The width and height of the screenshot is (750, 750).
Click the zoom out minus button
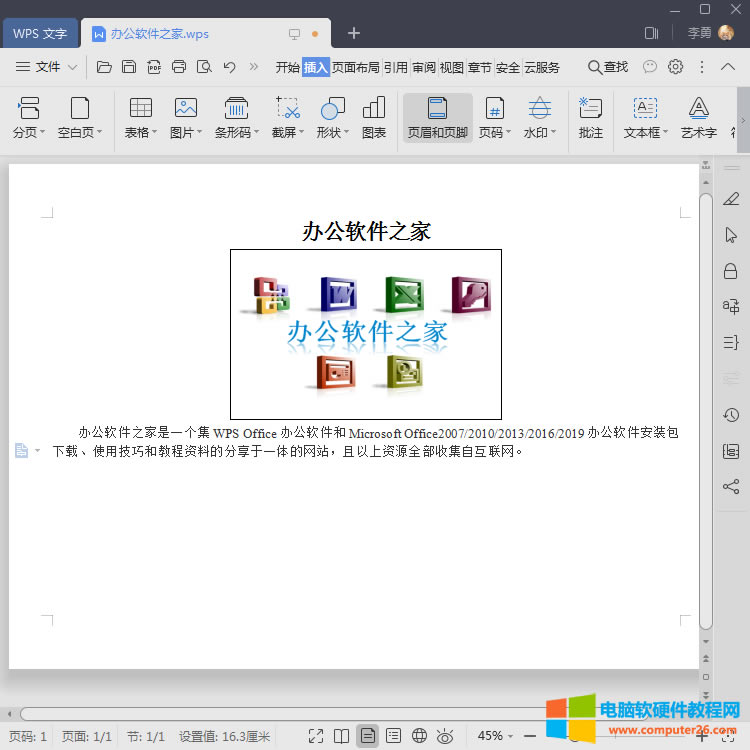[530, 736]
